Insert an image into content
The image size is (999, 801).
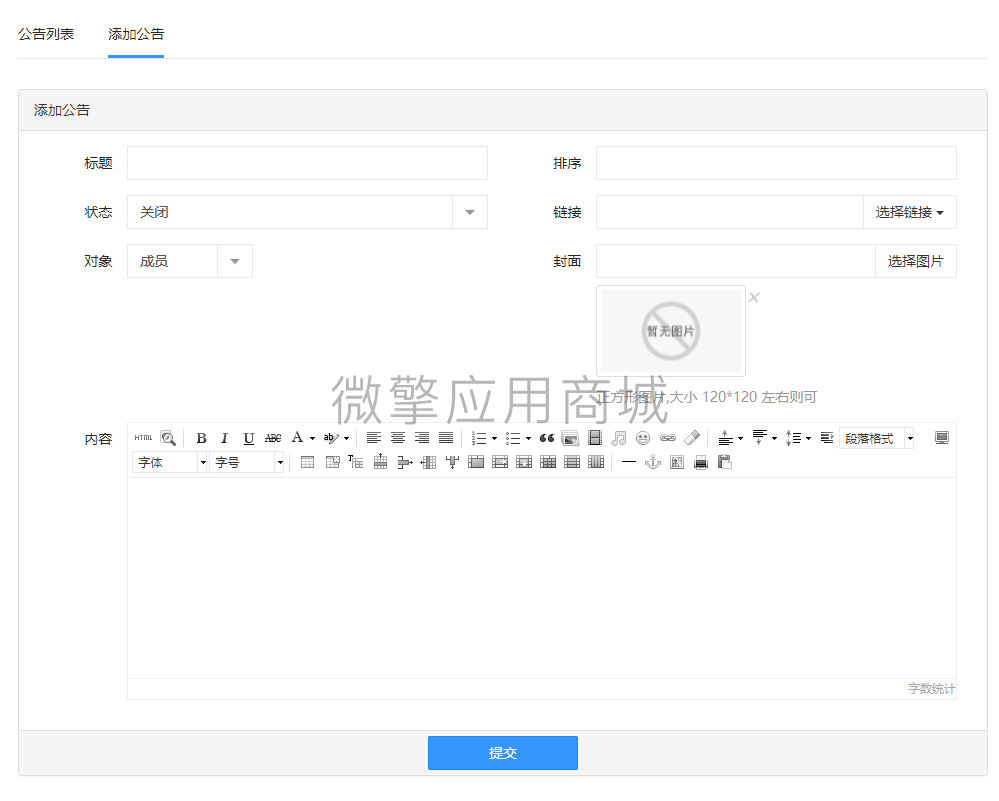click(x=570, y=438)
